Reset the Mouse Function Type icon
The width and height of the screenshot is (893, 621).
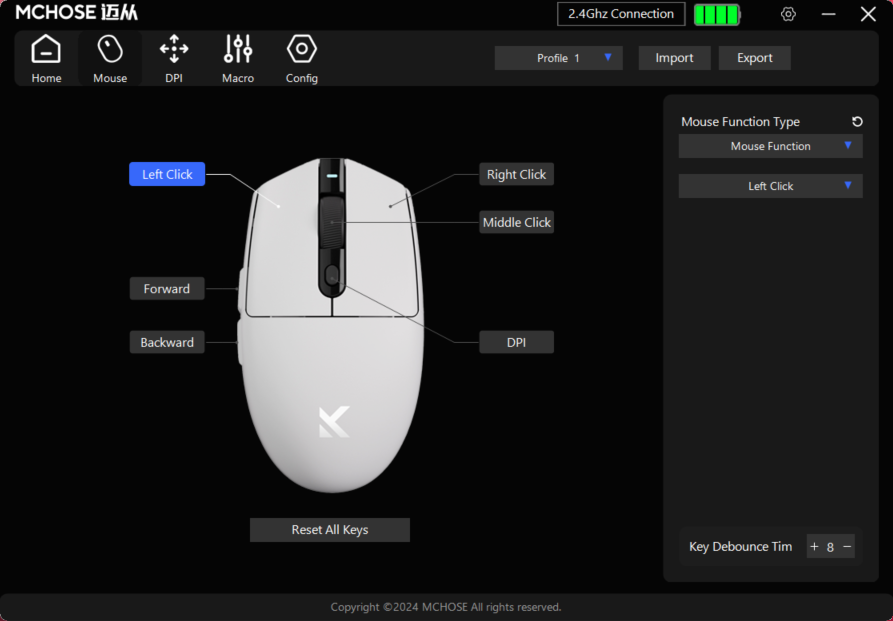tap(857, 121)
